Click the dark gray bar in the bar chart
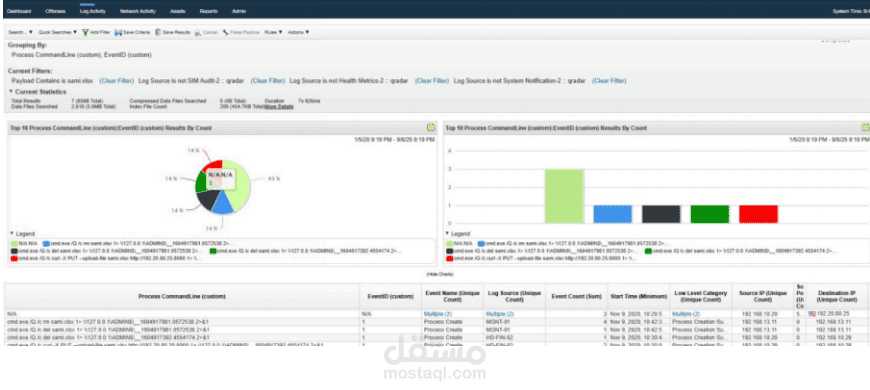The image size is (870, 390). (x=661, y=214)
